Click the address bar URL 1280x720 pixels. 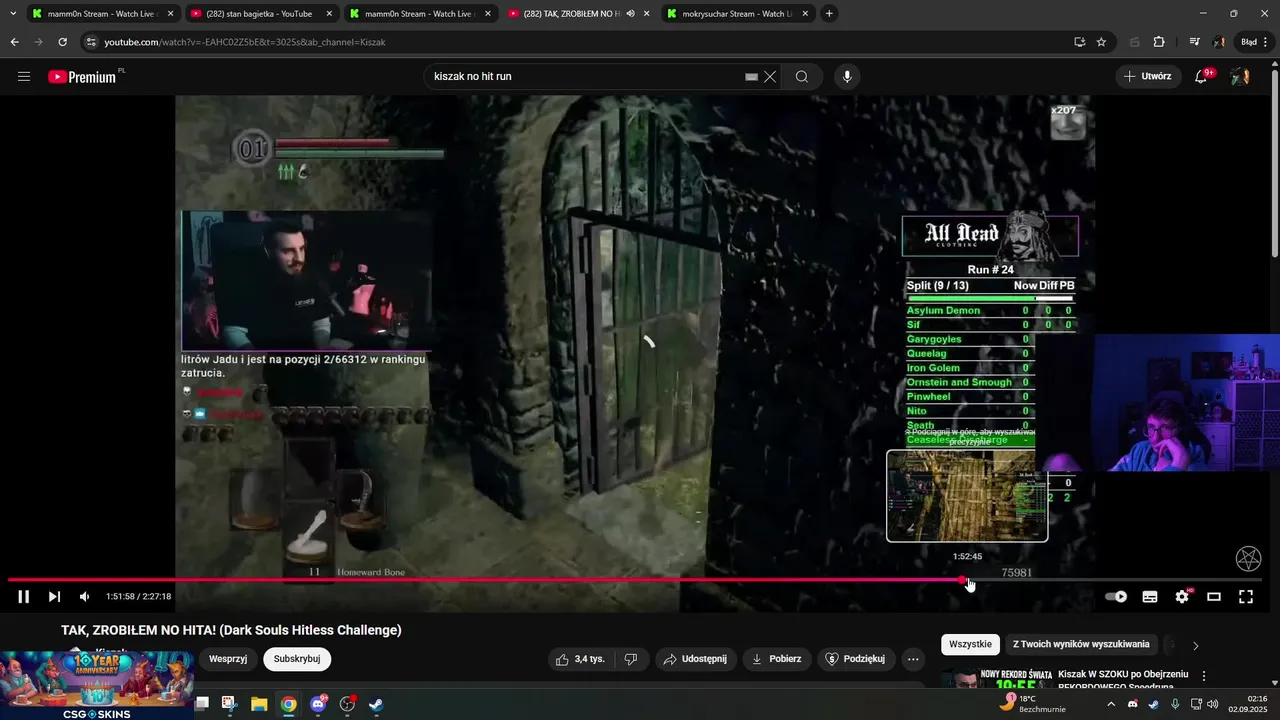tap(245, 42)
